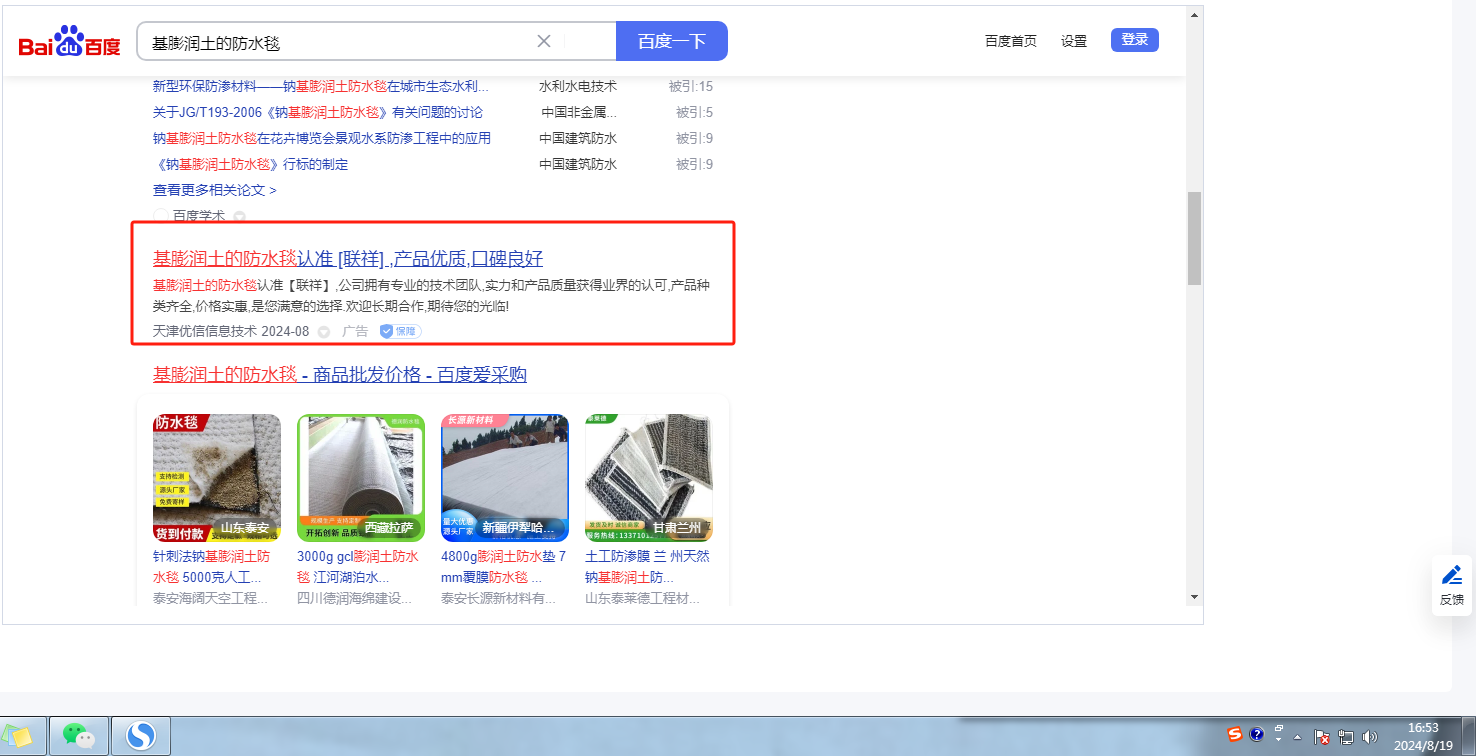Open paper 新型环保防渗材料 钠基膨润土防水毯

[x=321, y=86]
